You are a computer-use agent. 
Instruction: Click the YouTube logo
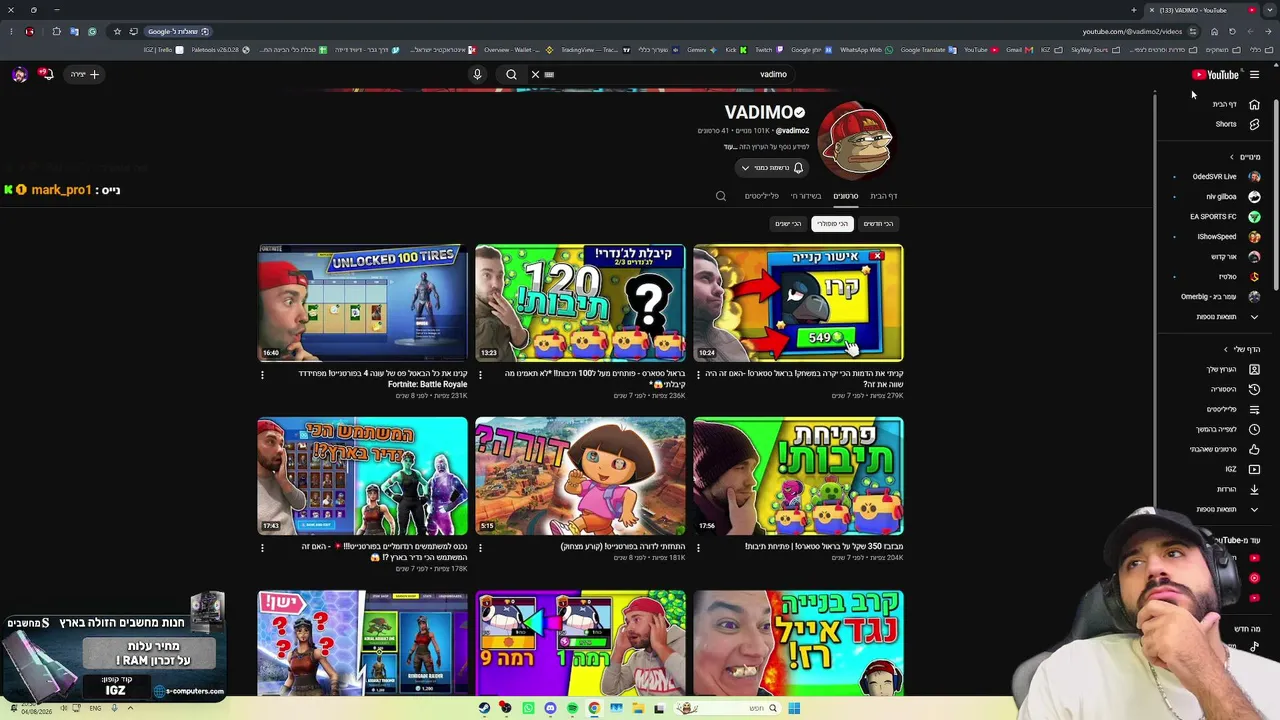tap(1215, 74)
